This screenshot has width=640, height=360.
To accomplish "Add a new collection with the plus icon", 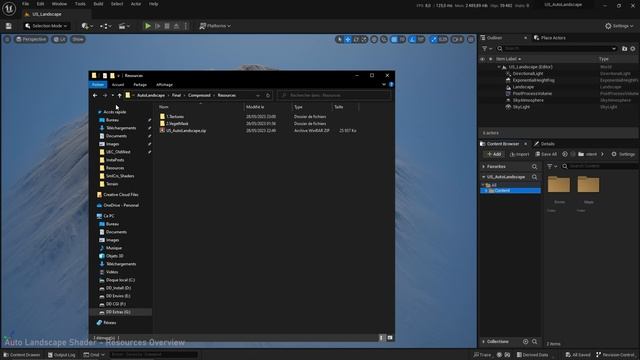I will click(525, 342).
